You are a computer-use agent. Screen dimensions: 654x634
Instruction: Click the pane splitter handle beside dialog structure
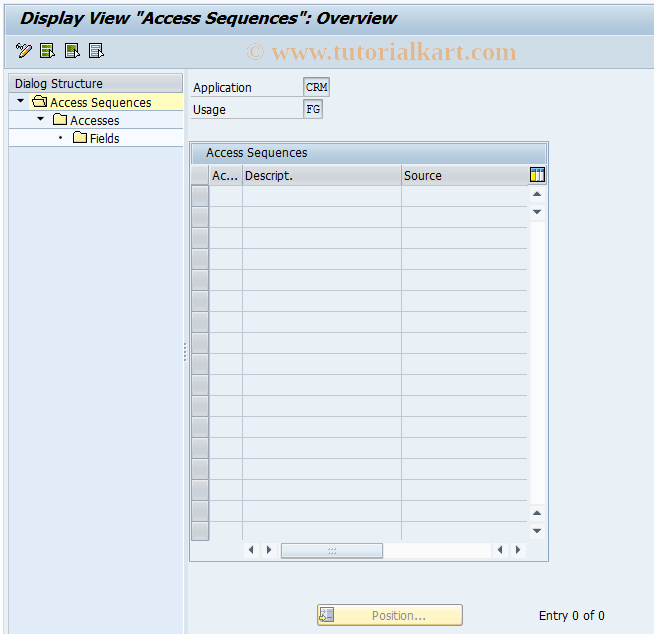(x=185, y=352)
